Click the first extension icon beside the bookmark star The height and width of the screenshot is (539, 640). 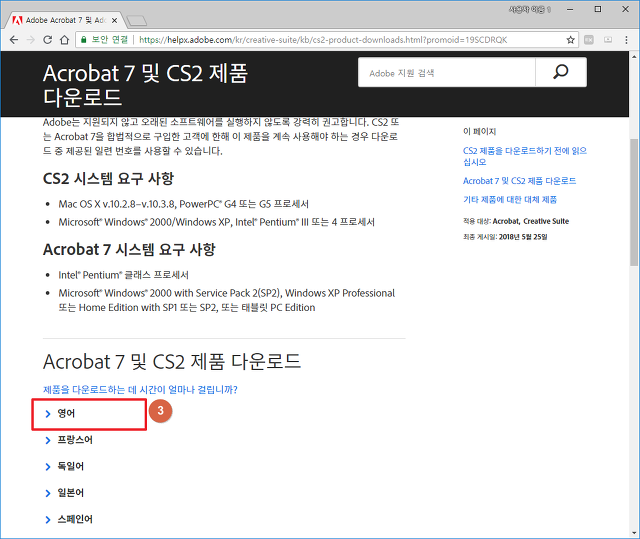[x=589, y=40]
